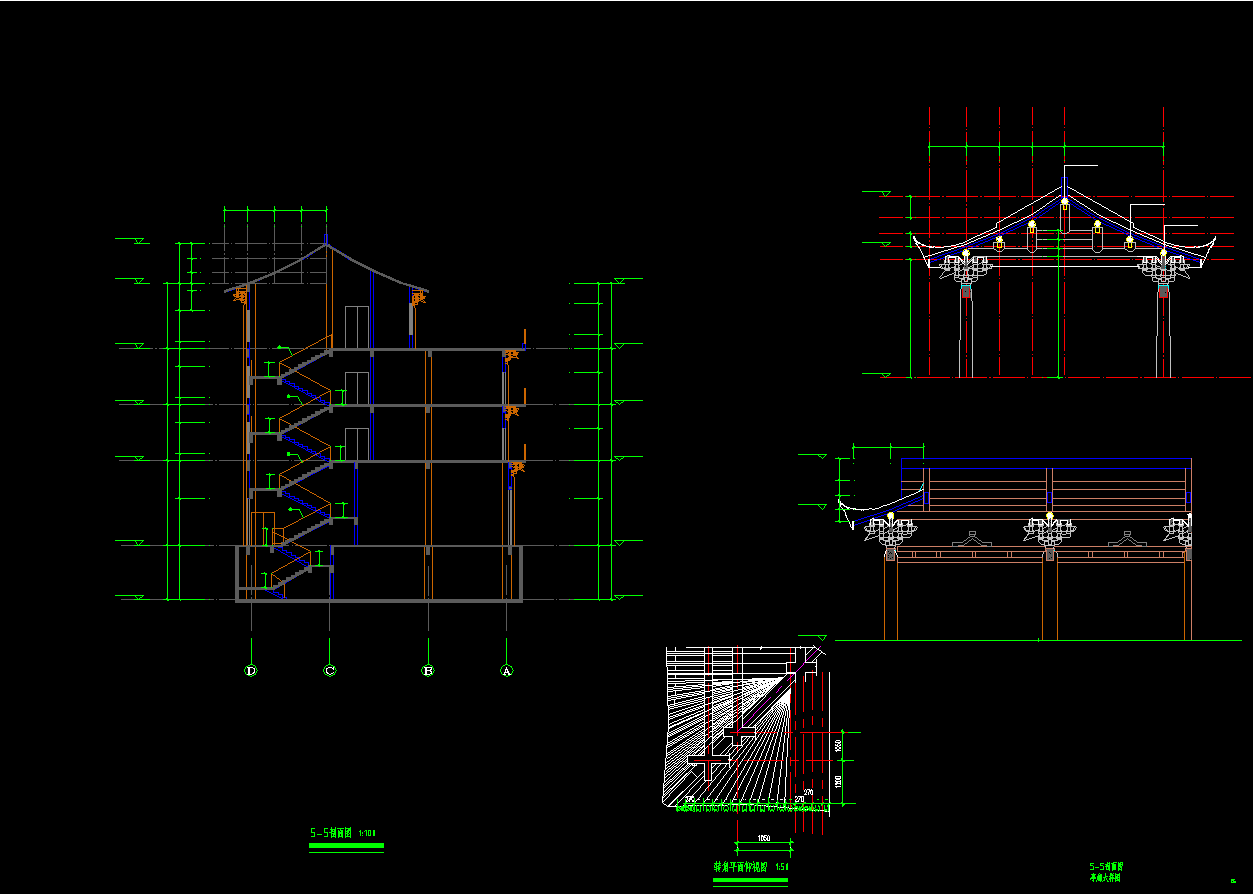
Task: Select the left dougong bracket in the gable section
Action: [x=965, y=267]
